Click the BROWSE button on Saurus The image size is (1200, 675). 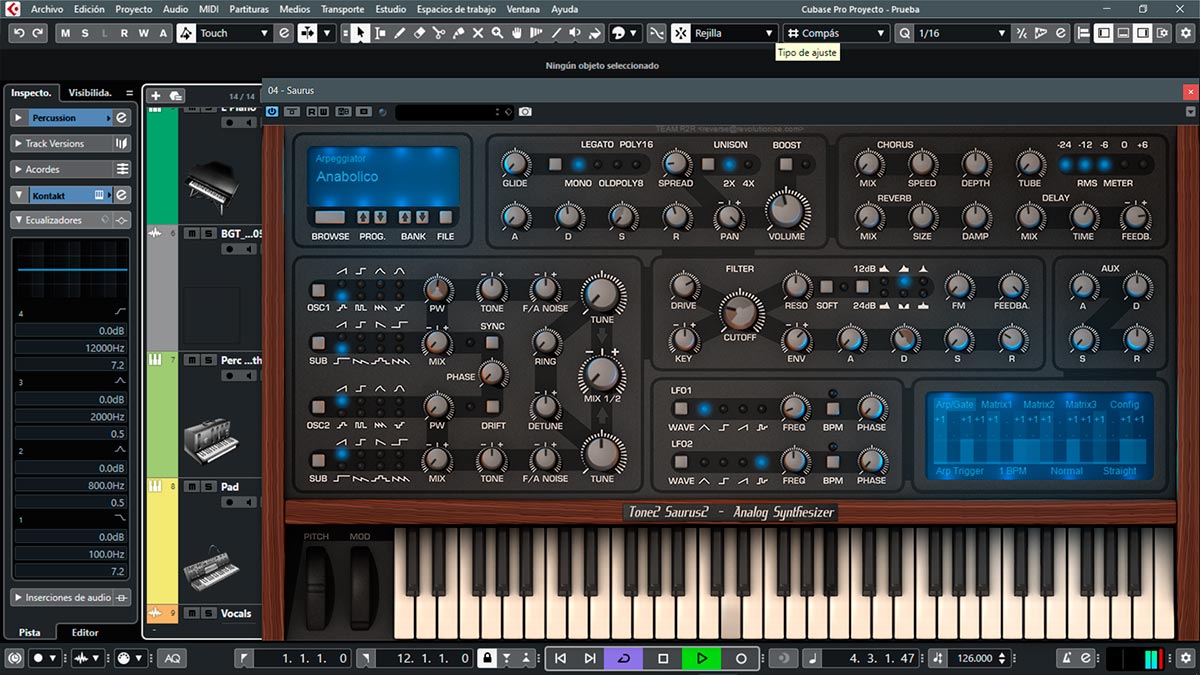[330, 217]
